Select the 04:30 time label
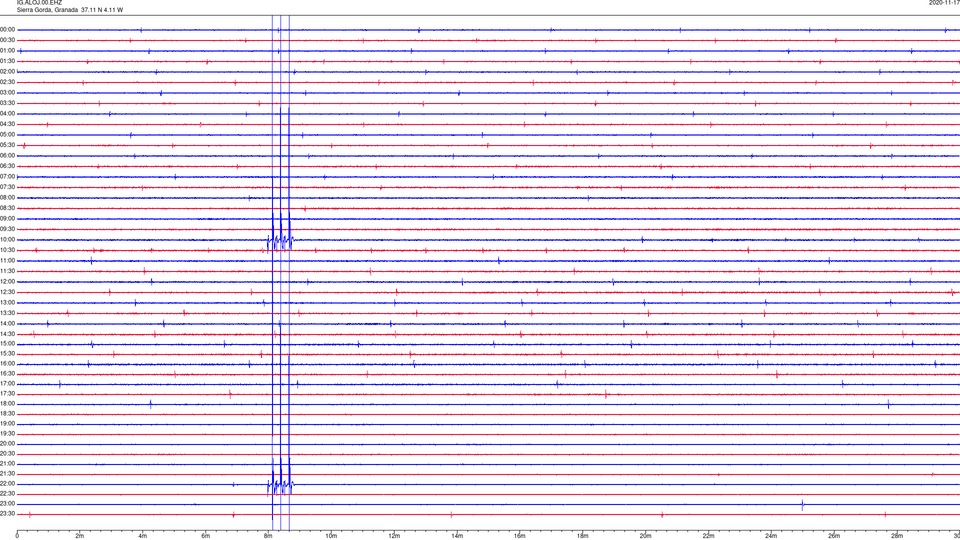Image resolution: width=960 pixels, height=540 pixels. (7, 124)
